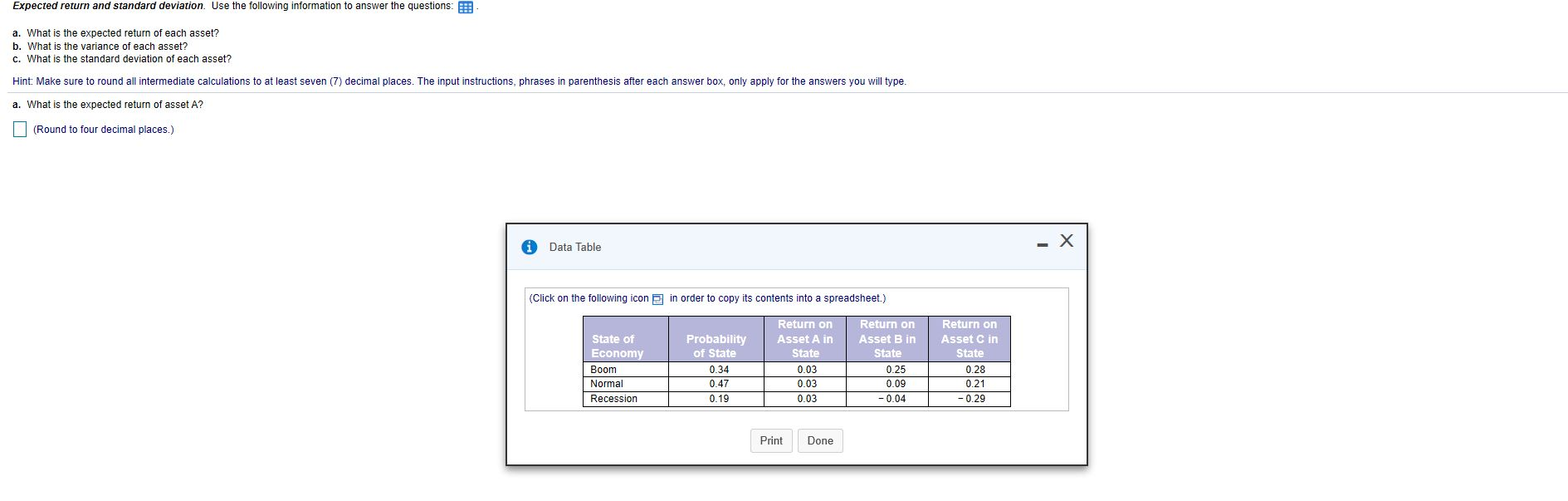Close the Data Table dialog with X
Viewport: 1568px width, 501px height.
[1067, 241]
